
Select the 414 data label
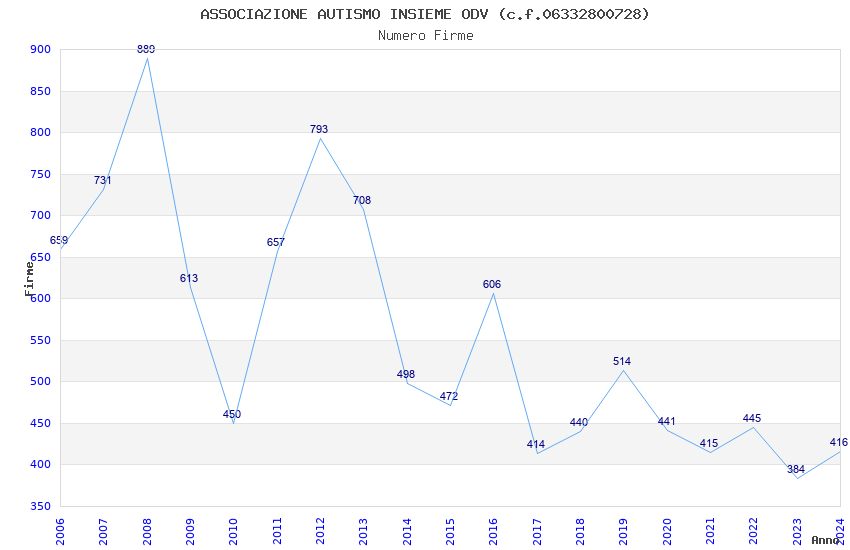(536, 444)
